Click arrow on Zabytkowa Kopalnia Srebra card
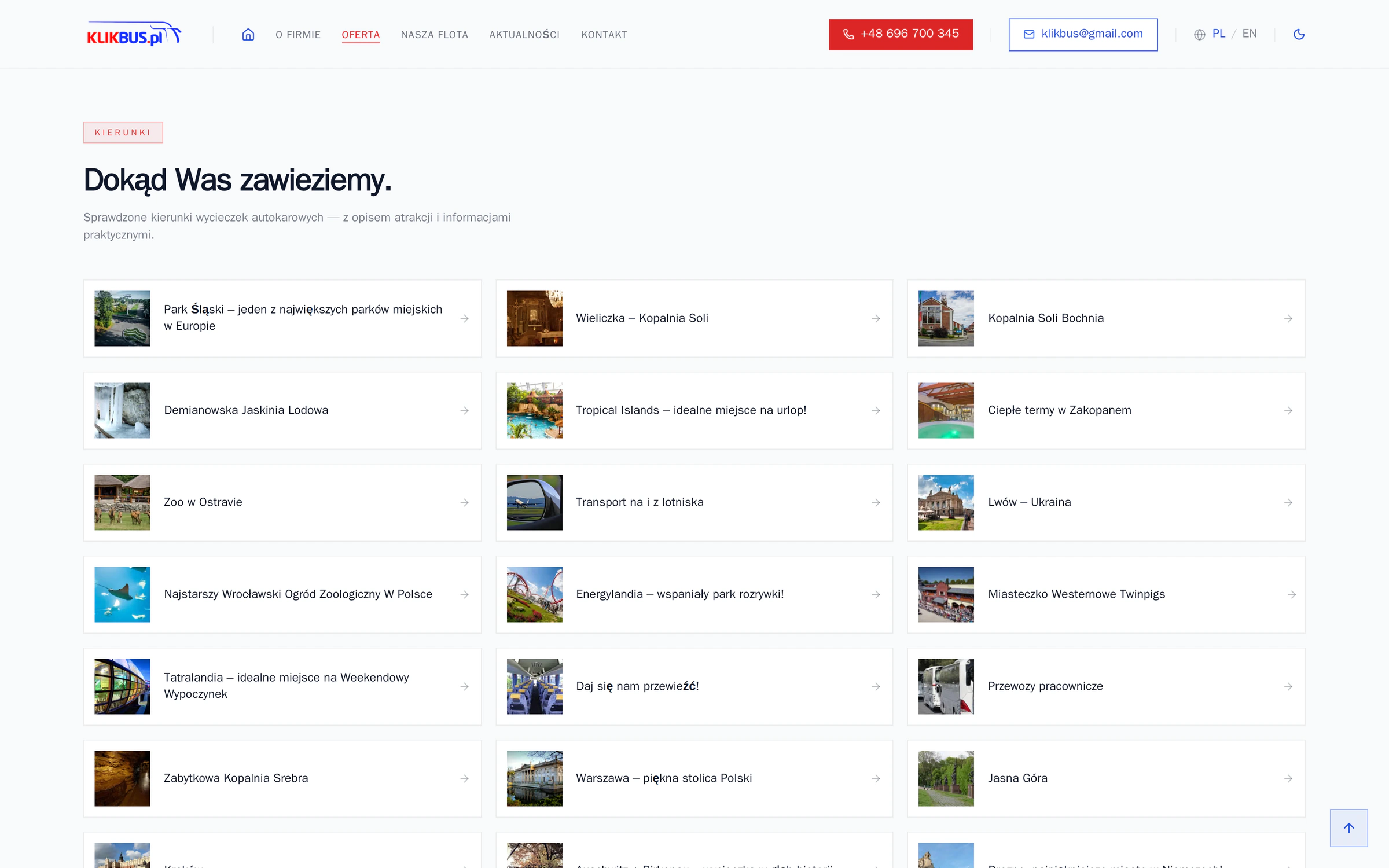The width and height of the screenshot is (1389, 868). point(464,779)
